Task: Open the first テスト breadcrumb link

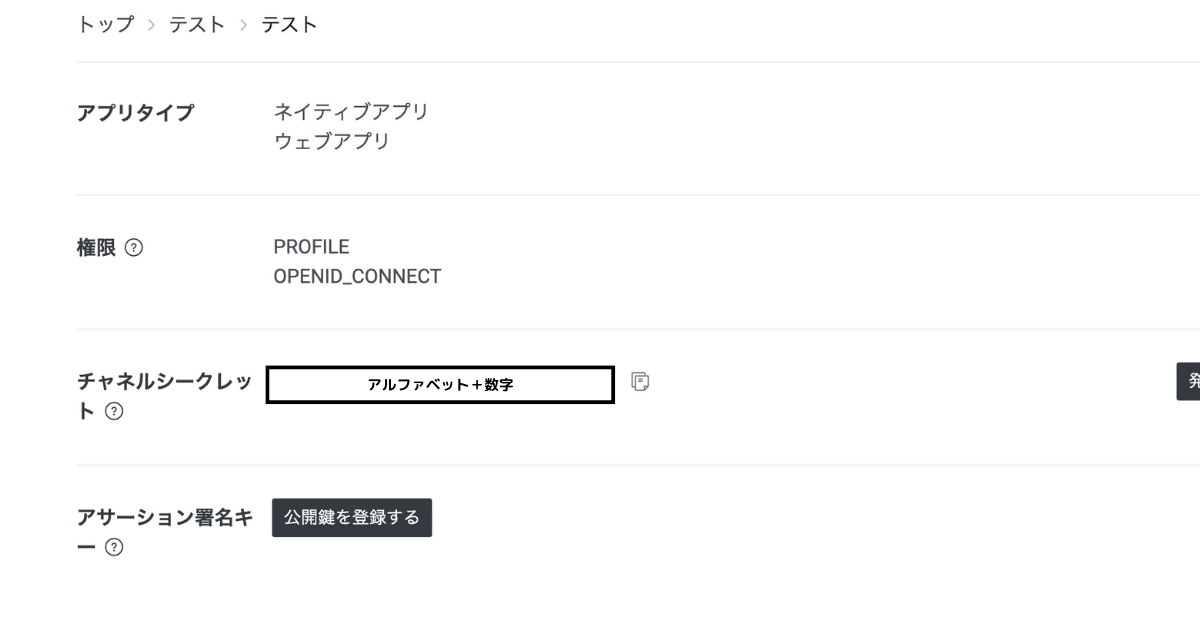Action: (x=195, y=24)
